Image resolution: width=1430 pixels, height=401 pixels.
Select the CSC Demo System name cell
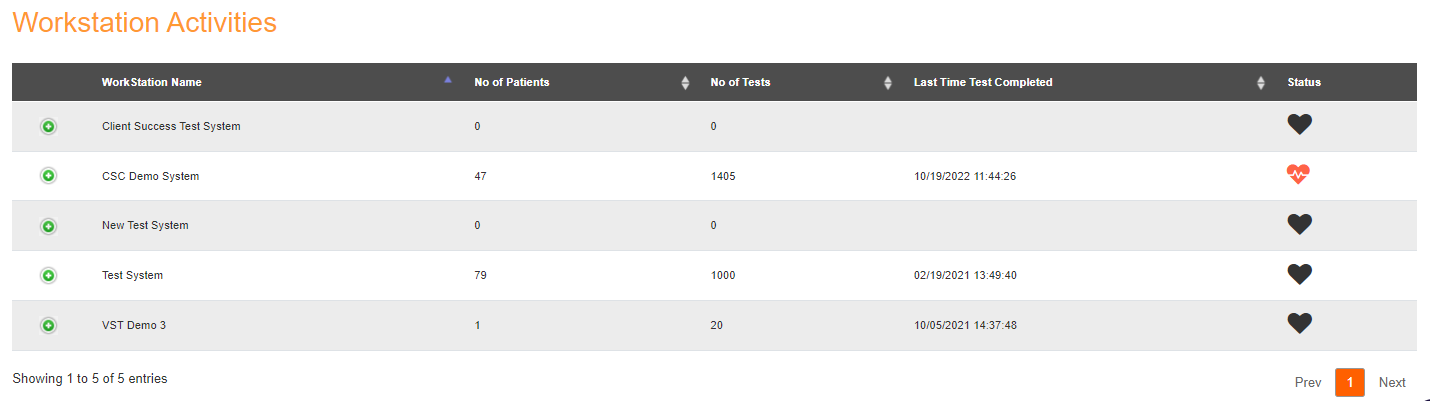[150, 176]
